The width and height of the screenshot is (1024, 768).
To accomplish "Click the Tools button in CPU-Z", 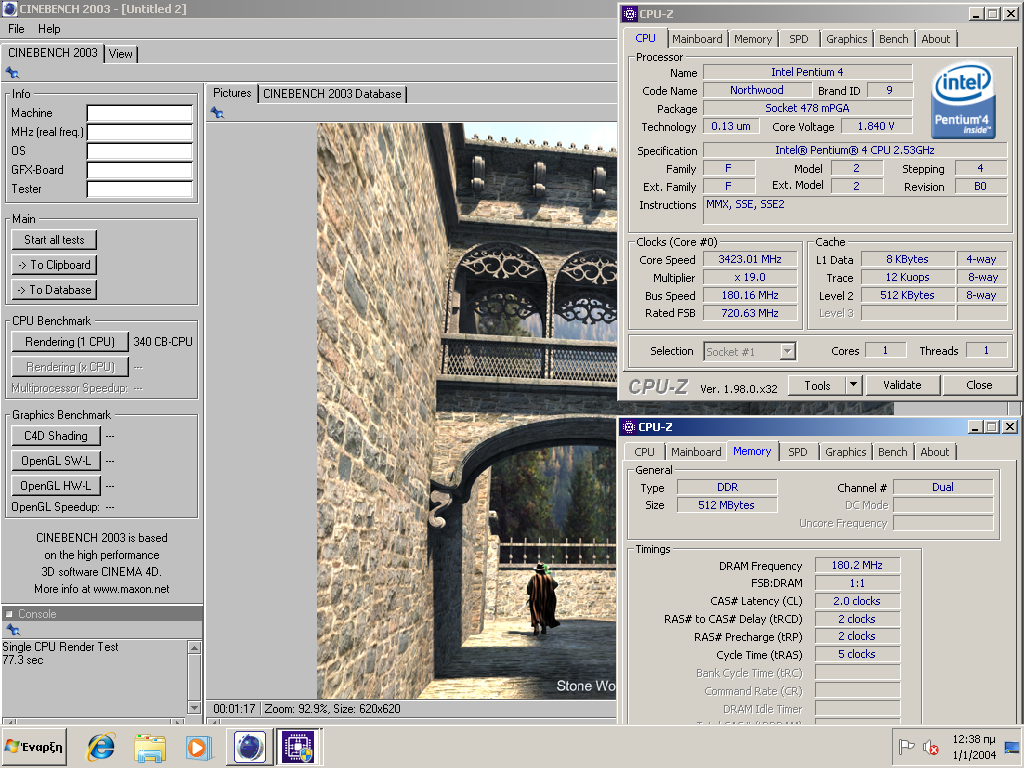I will tap(817, 385).
